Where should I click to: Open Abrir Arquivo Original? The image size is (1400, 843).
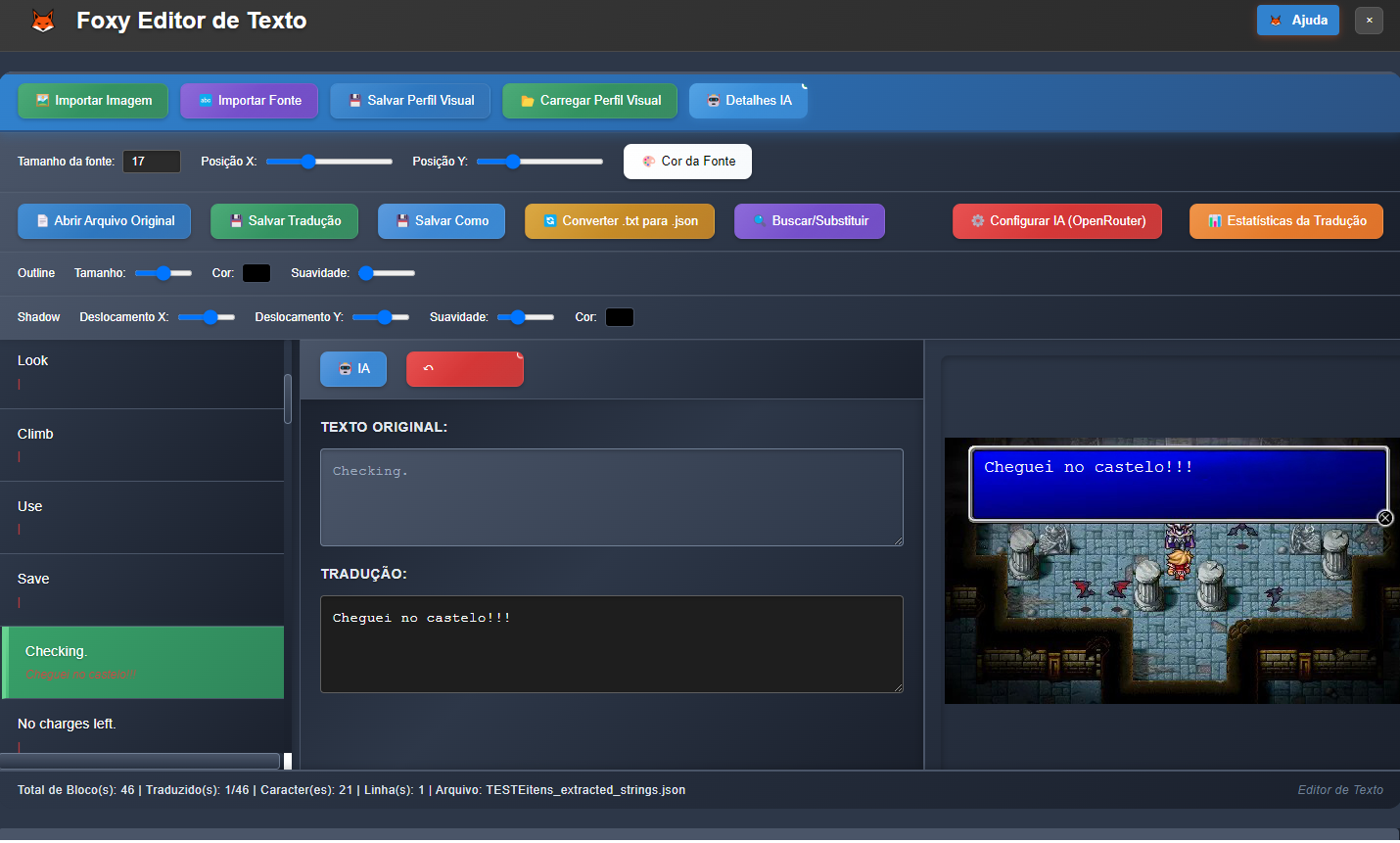coord(105,221)
